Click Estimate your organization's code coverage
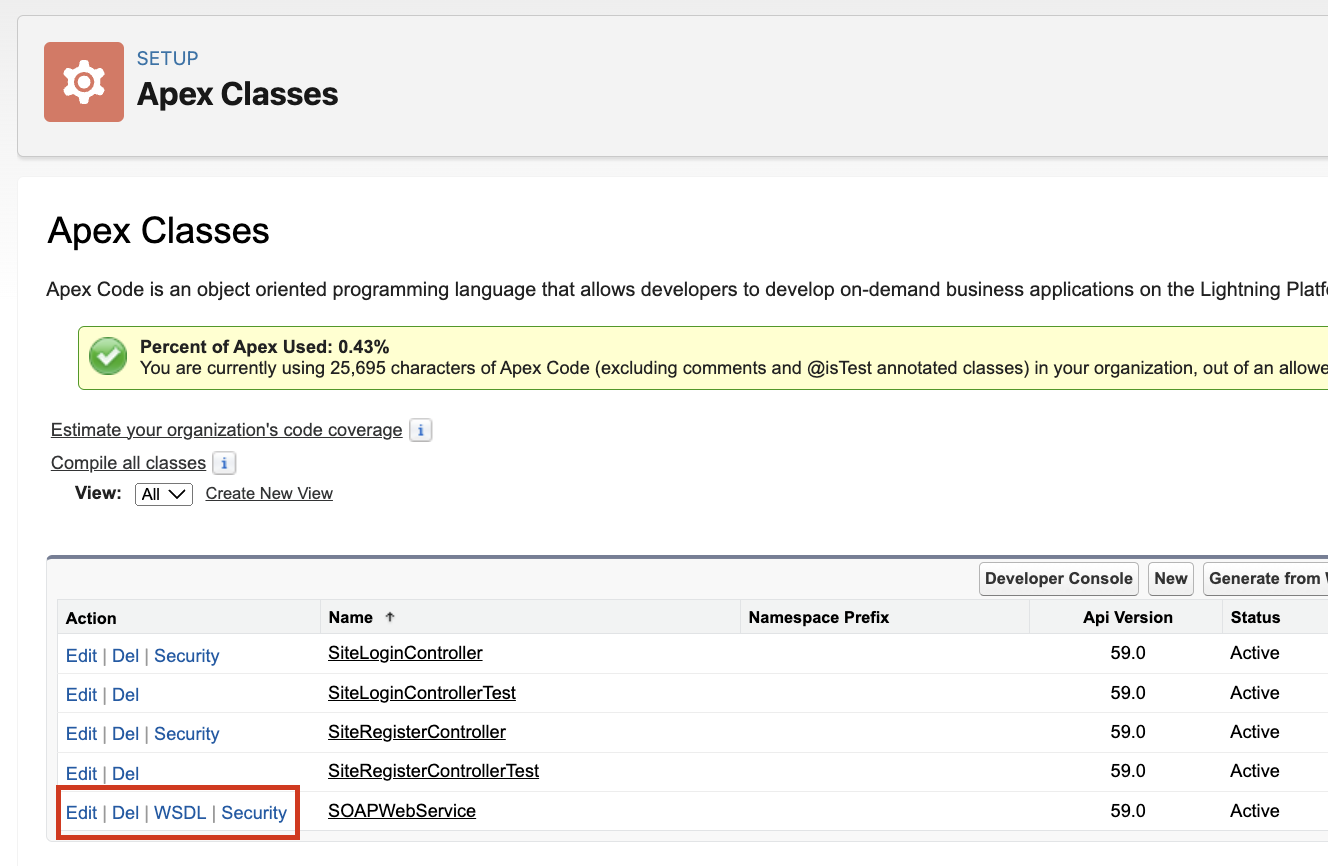 (227, 430)
